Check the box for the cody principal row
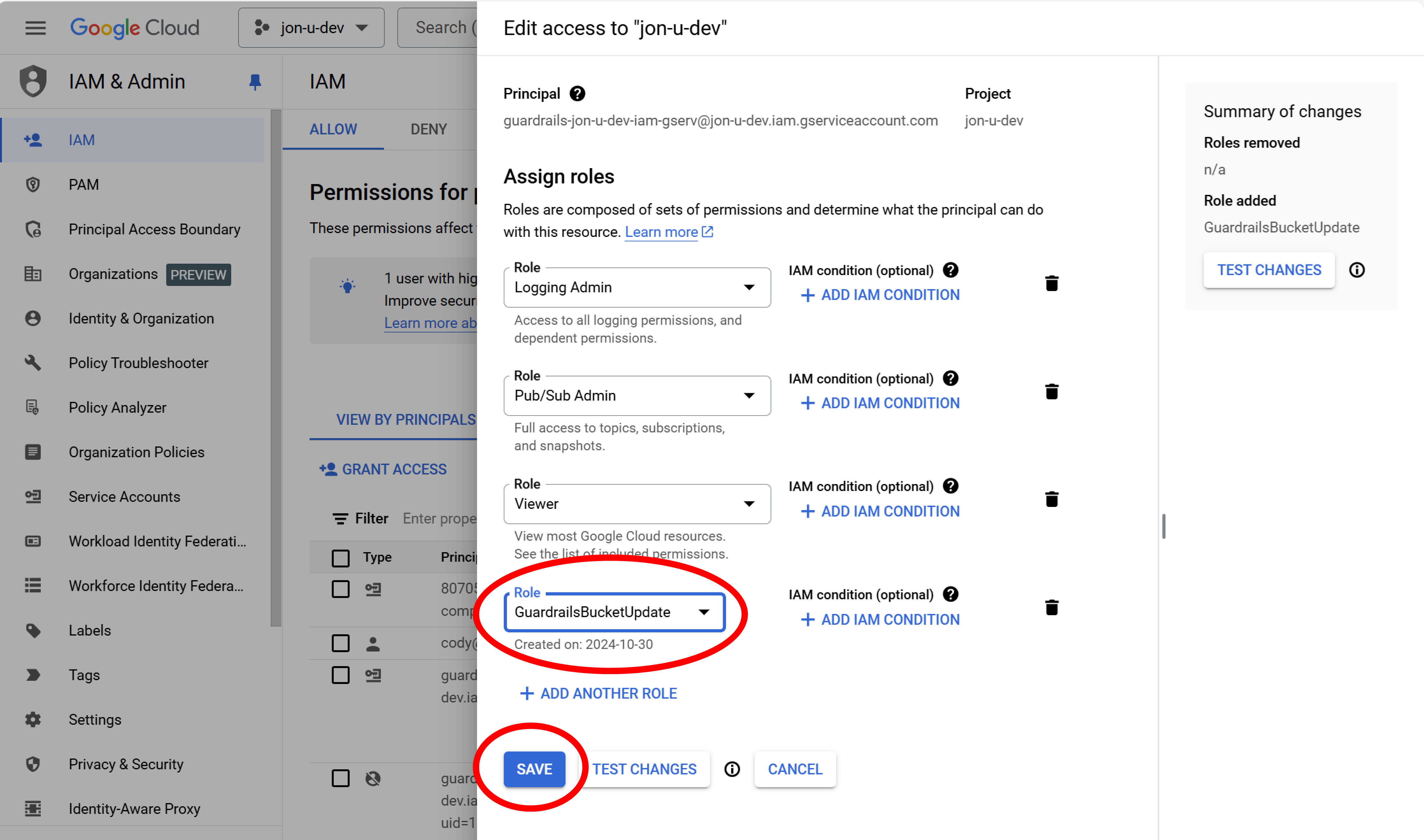 pos(340,643)
